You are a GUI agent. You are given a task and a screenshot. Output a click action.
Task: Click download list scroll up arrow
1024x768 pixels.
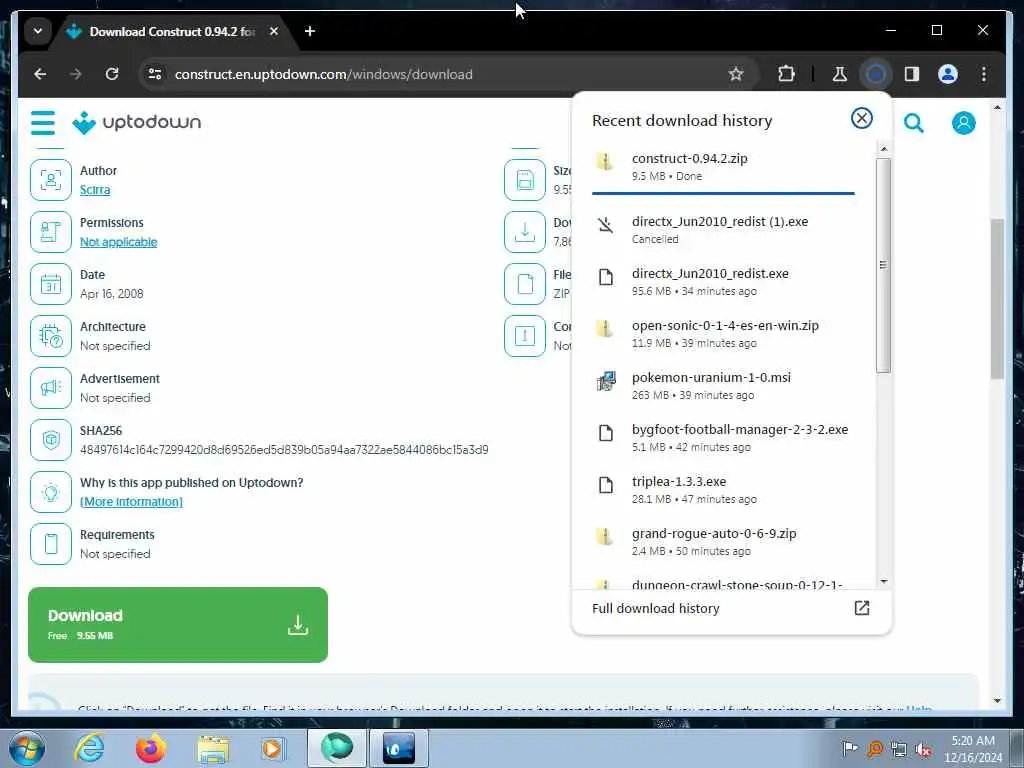tap(883, 149)
